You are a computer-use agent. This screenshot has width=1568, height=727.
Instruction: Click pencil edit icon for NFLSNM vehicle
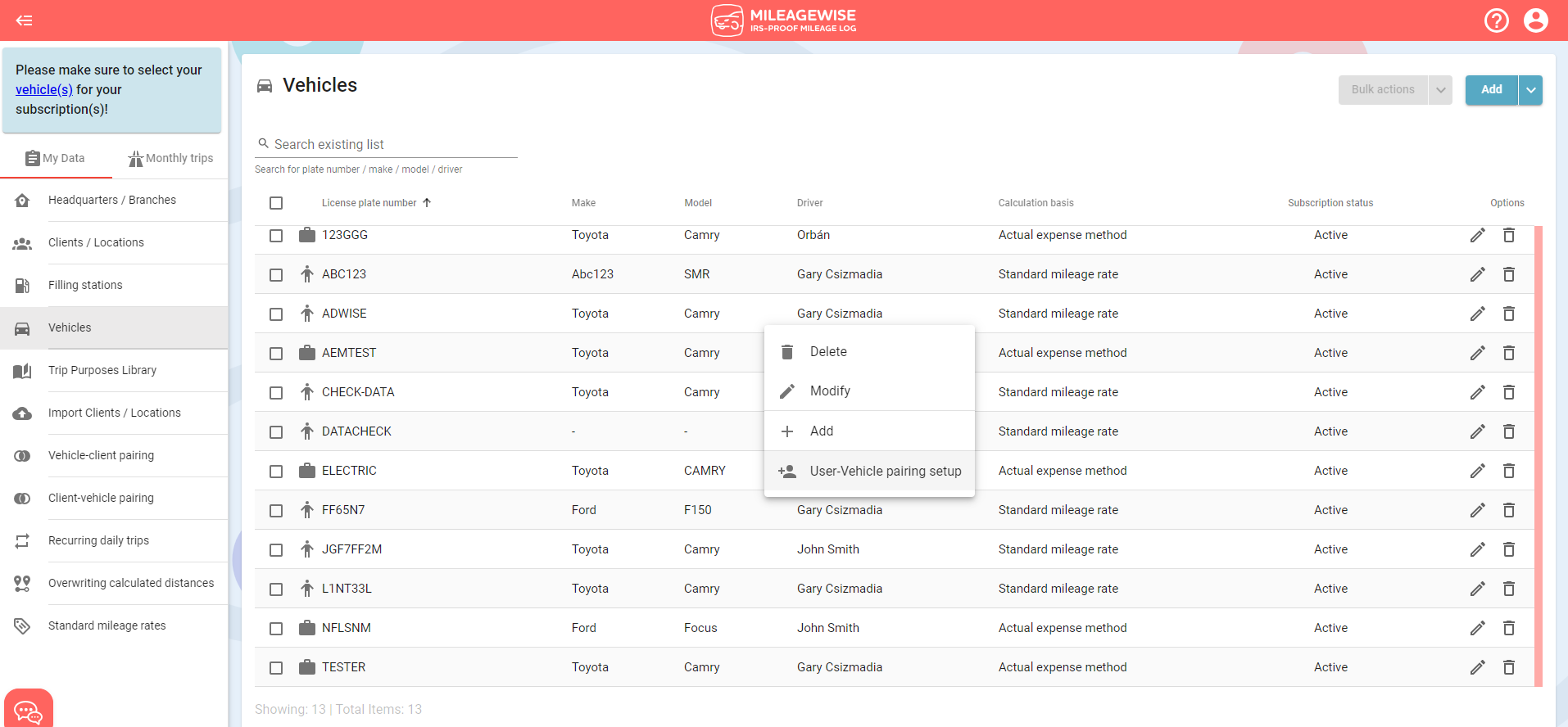pyautogui.click(x=1477, y=629)
